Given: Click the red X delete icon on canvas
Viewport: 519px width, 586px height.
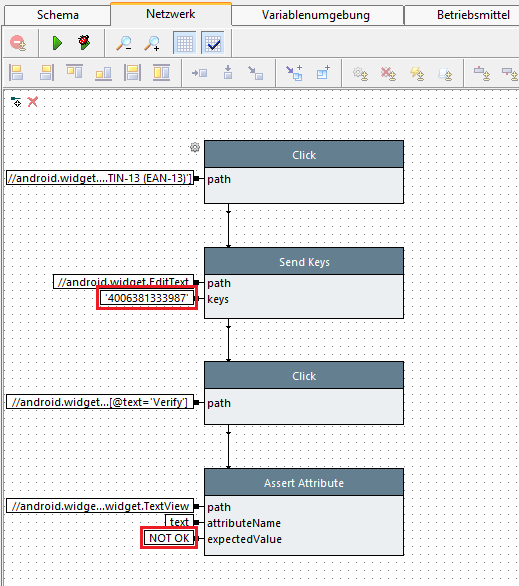Looking at the screenshot, I should 33,101.
